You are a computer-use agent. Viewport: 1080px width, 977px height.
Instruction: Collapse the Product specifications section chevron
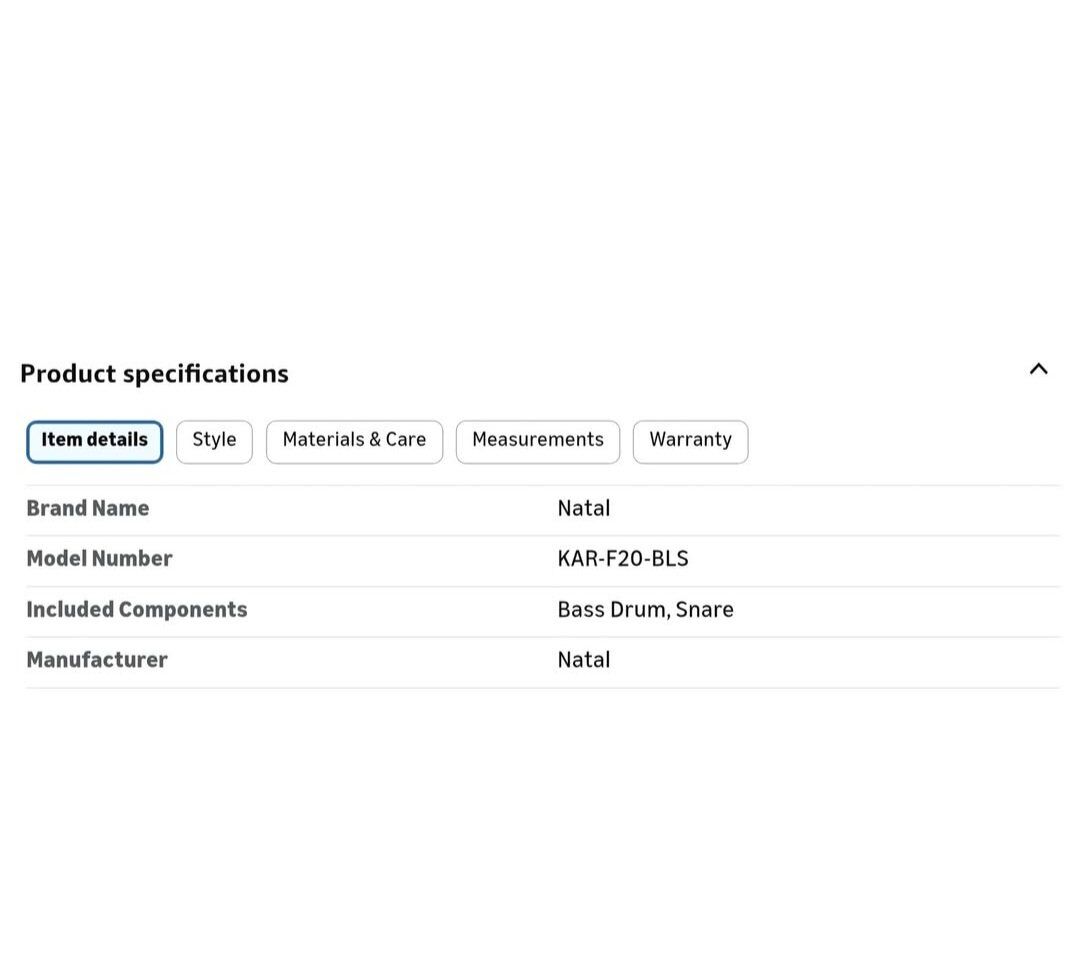coord(1038,369)
